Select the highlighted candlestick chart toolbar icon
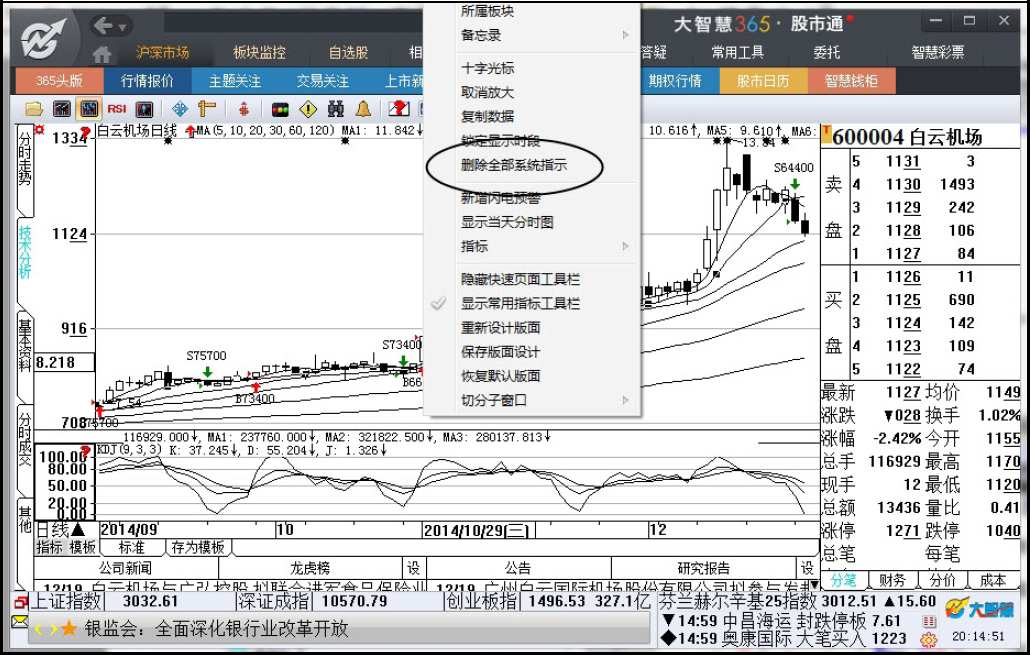This screenshot has width=1030, height=655. (x=89, y=108)
